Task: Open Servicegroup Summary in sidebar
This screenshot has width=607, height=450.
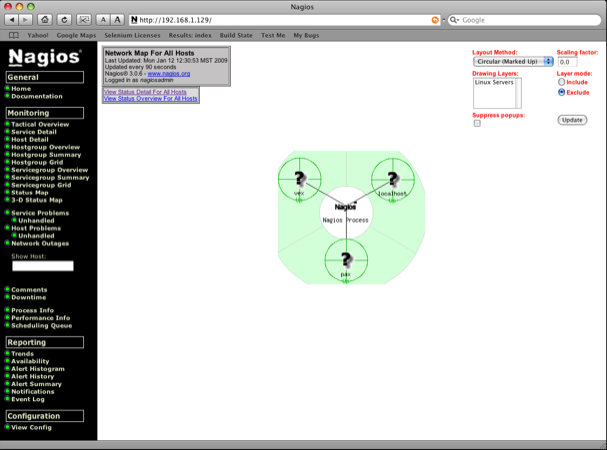Action: click(x=50, y=178)
